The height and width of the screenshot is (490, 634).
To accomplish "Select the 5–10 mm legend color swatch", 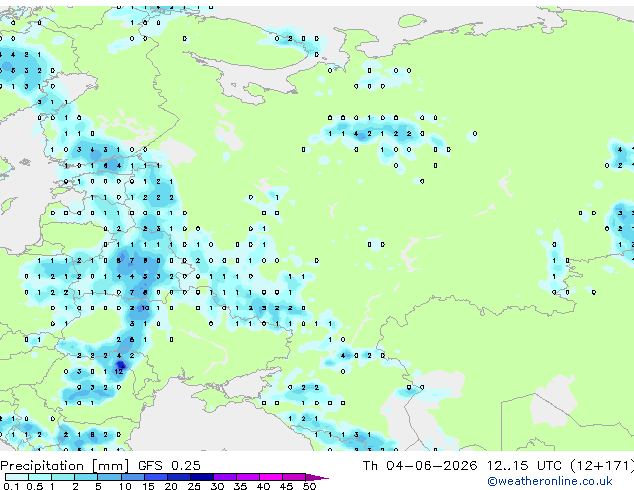I will pyautogui.click(x=109, y=477).
